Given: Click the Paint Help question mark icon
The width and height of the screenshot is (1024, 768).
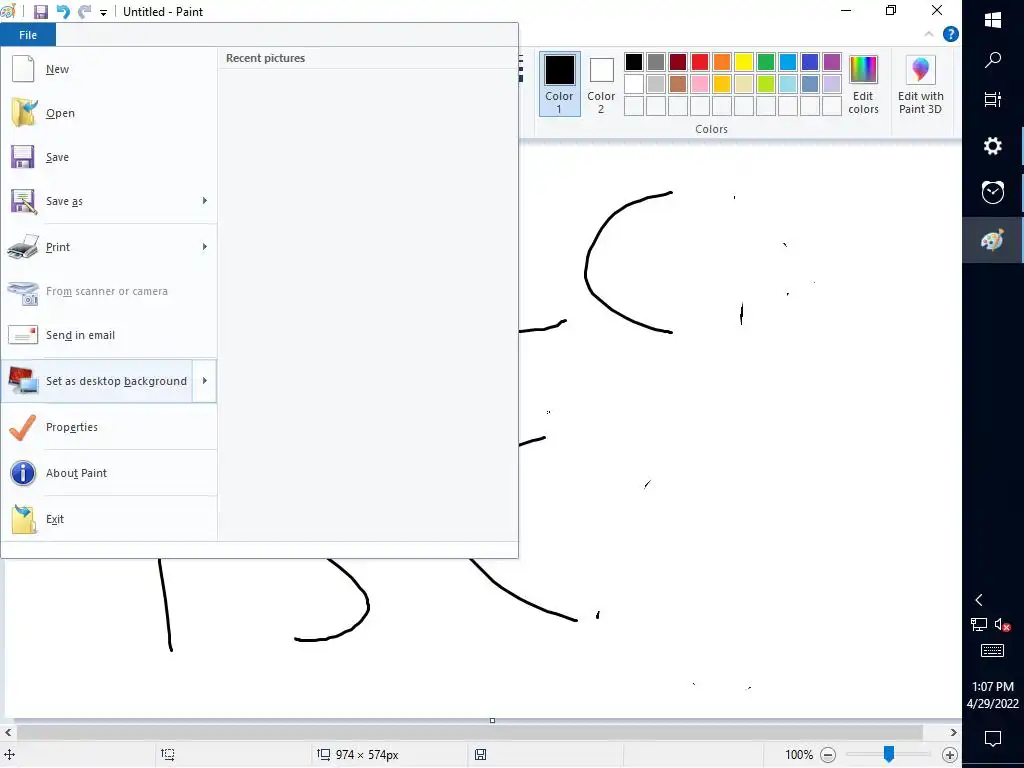Looking at the screenshot, I should tap(951, 34).
